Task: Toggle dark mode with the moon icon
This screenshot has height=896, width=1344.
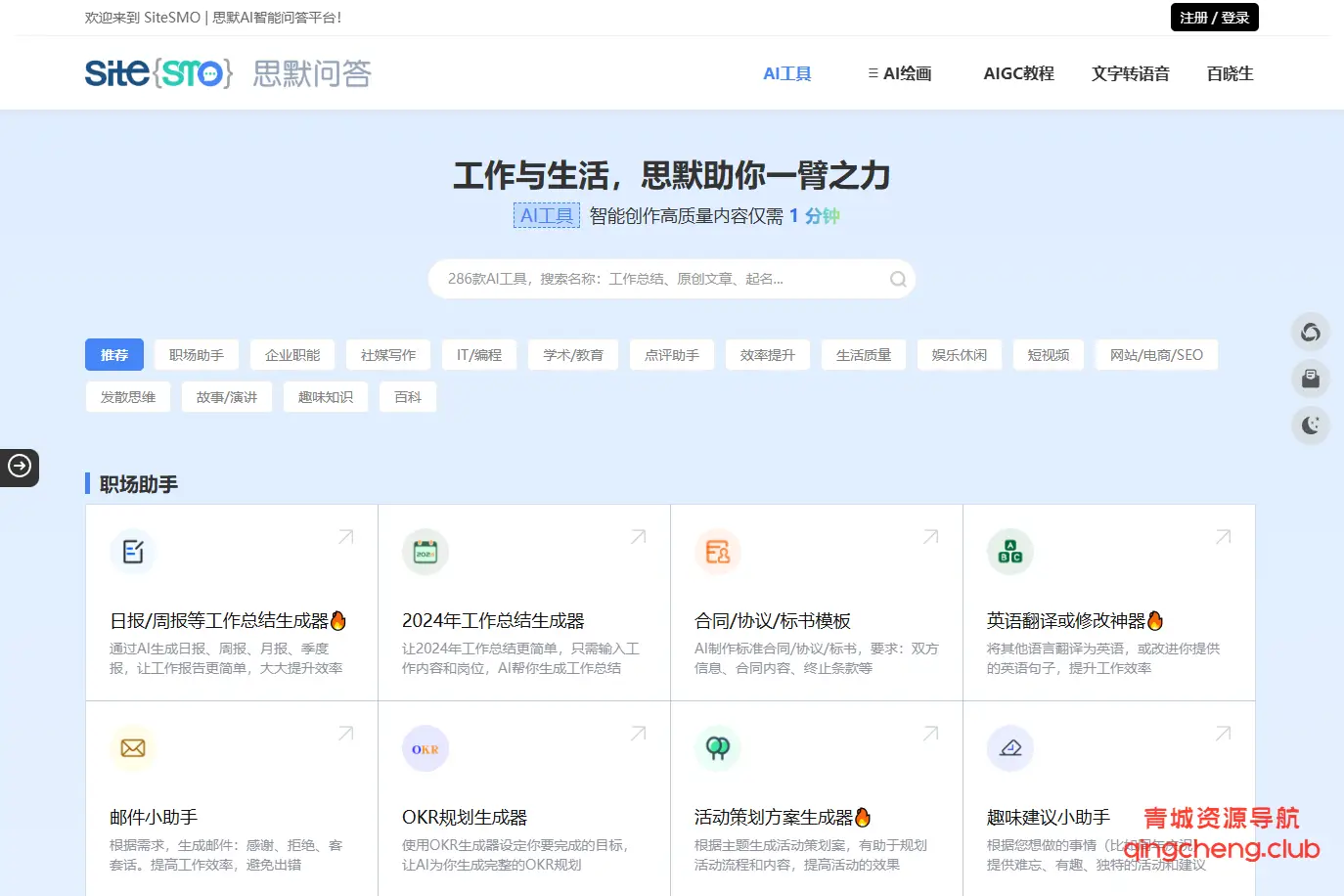Action: pos(1310,426)
